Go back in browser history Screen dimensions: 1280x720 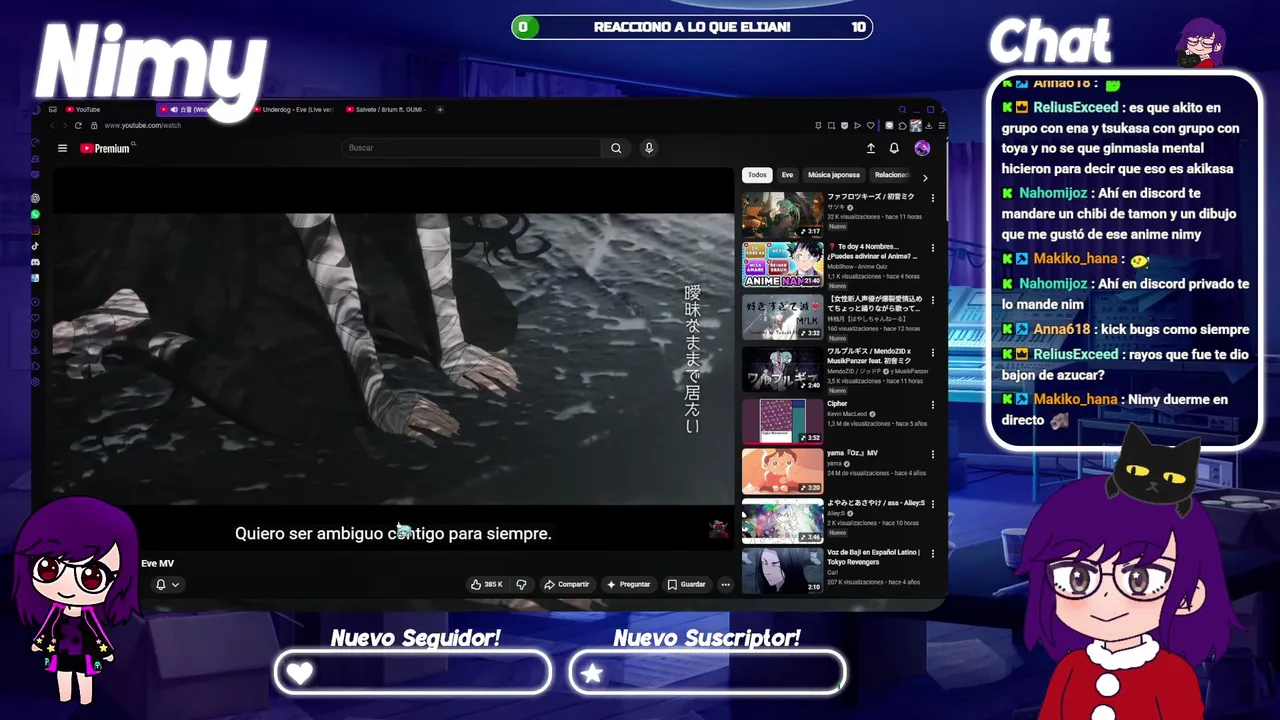[53, 125]
